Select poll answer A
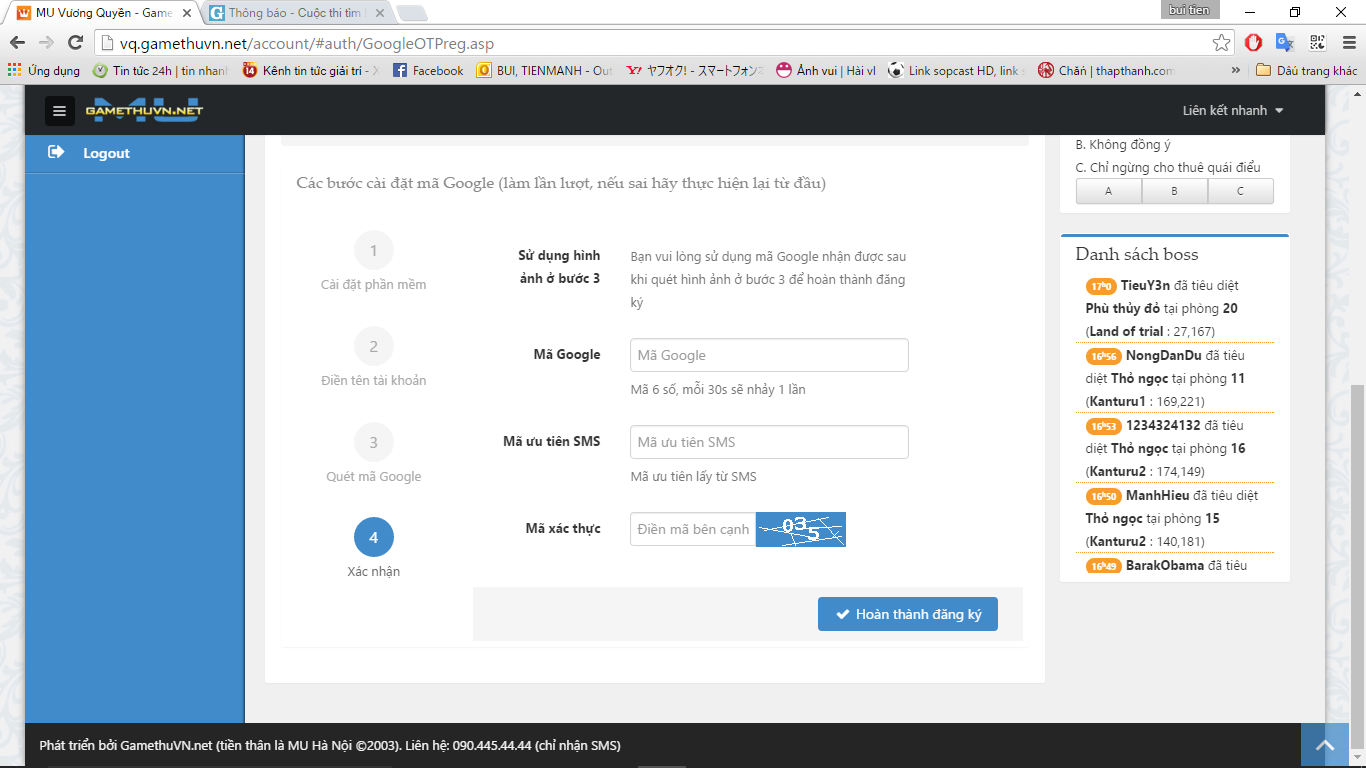The height and width of the screenshot is (768, 1366). [1108, 191]
